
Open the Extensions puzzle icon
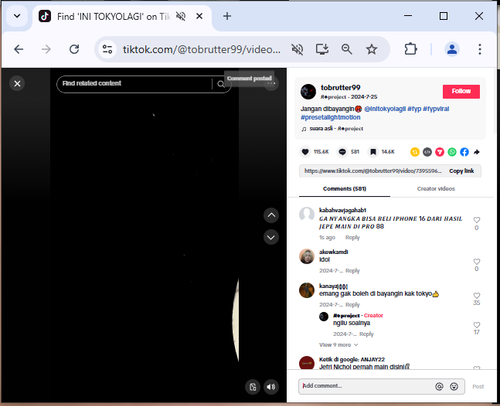point(411,49)
